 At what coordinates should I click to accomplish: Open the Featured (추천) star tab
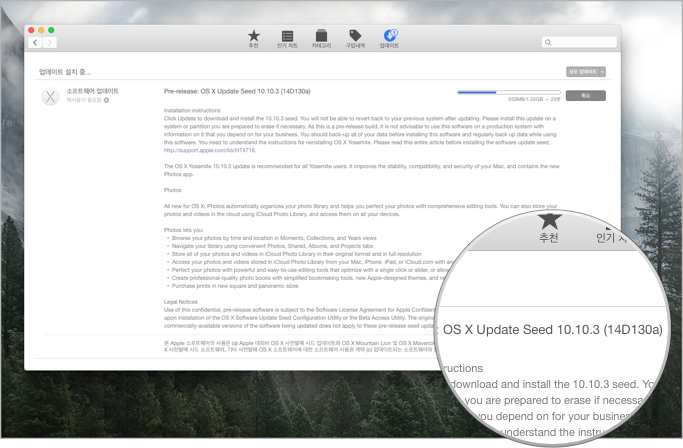pyautogui.click(x=254, y=39)
